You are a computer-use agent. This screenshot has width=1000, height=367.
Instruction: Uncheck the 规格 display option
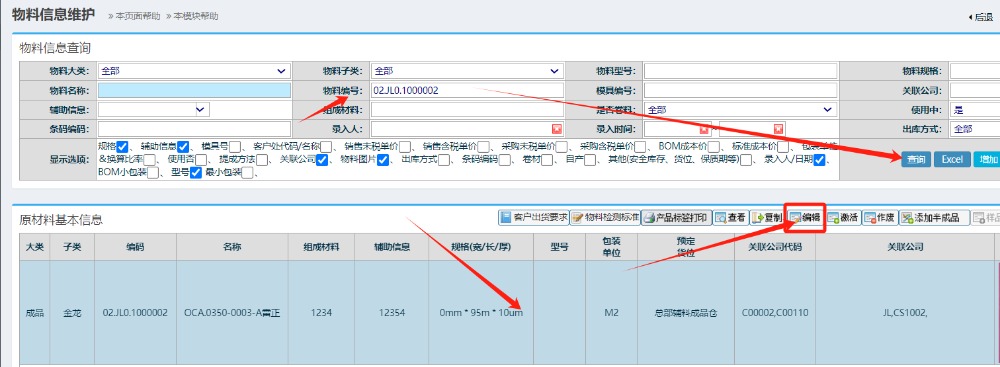coord(123,146)
